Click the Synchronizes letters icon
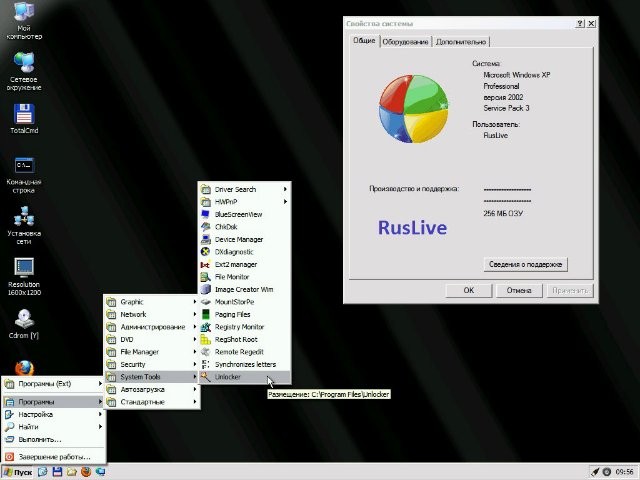 206,364
